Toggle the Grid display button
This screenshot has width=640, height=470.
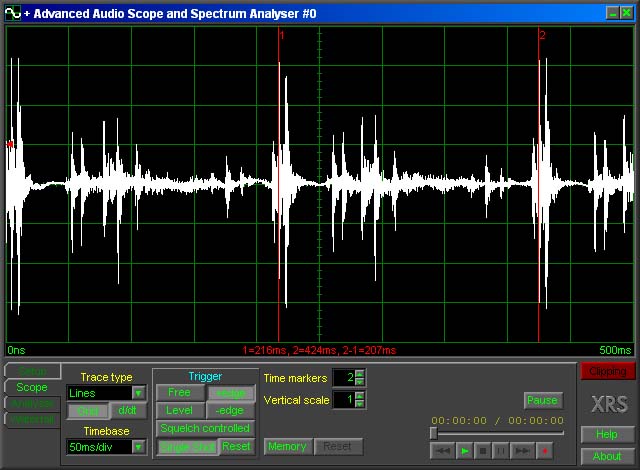coord(88,411)
